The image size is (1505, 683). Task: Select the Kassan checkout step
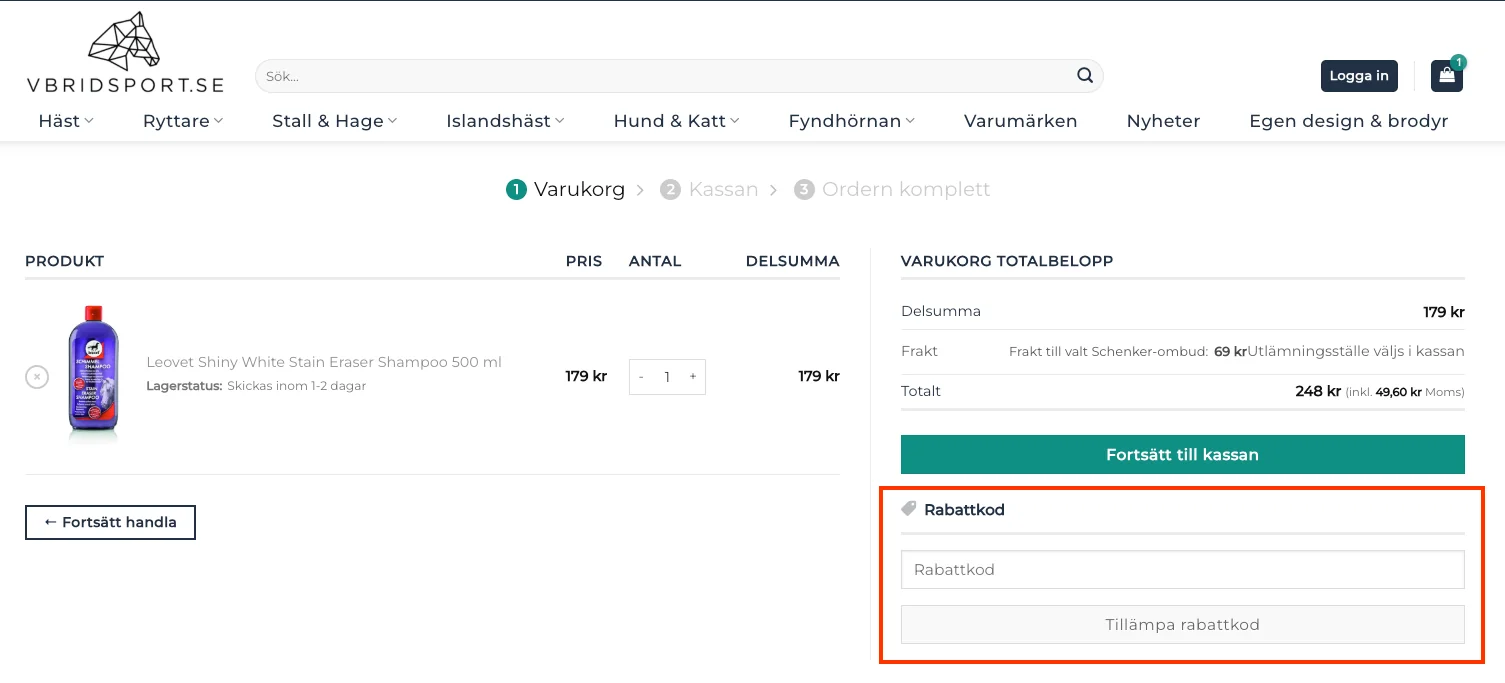pos(709,189)
